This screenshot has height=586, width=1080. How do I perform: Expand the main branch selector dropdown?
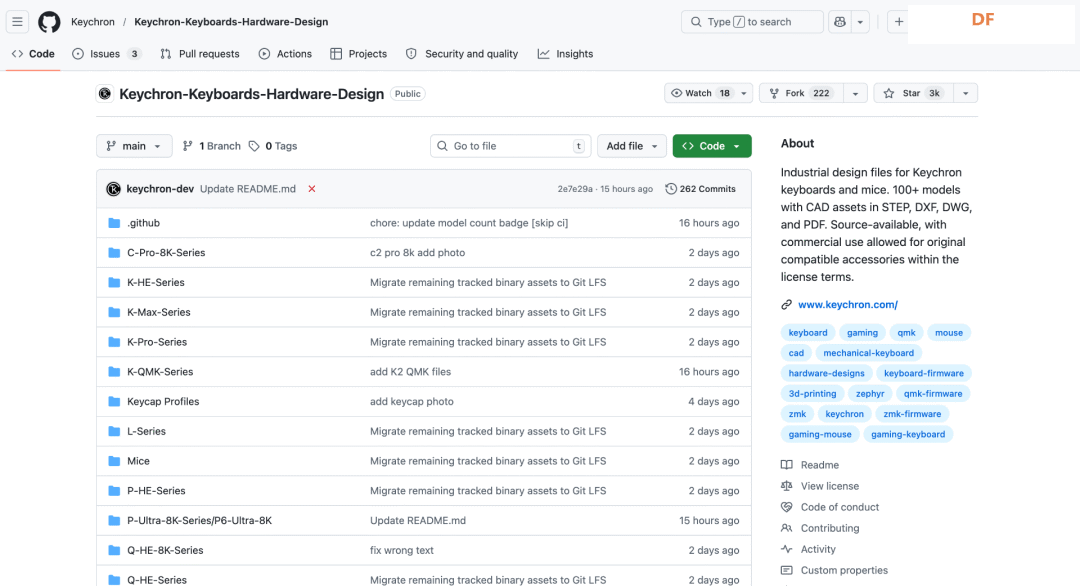tap(134, 146)
